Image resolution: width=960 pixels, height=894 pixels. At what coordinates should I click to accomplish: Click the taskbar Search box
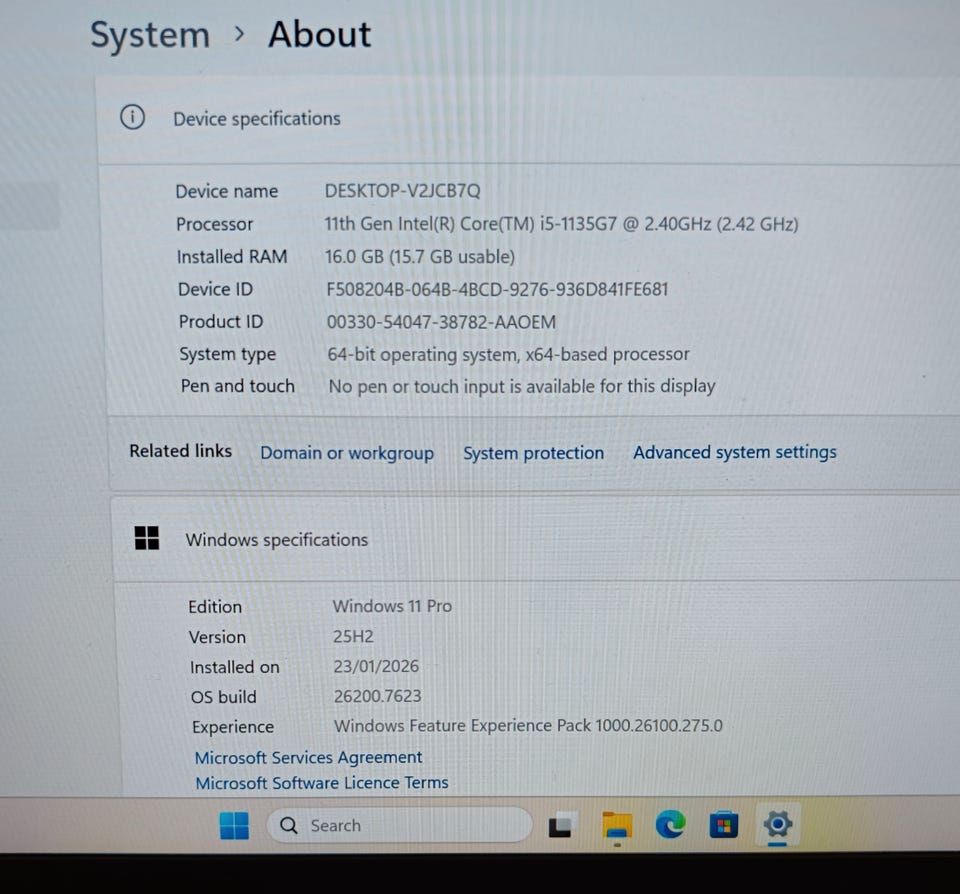tap(400, 825)
